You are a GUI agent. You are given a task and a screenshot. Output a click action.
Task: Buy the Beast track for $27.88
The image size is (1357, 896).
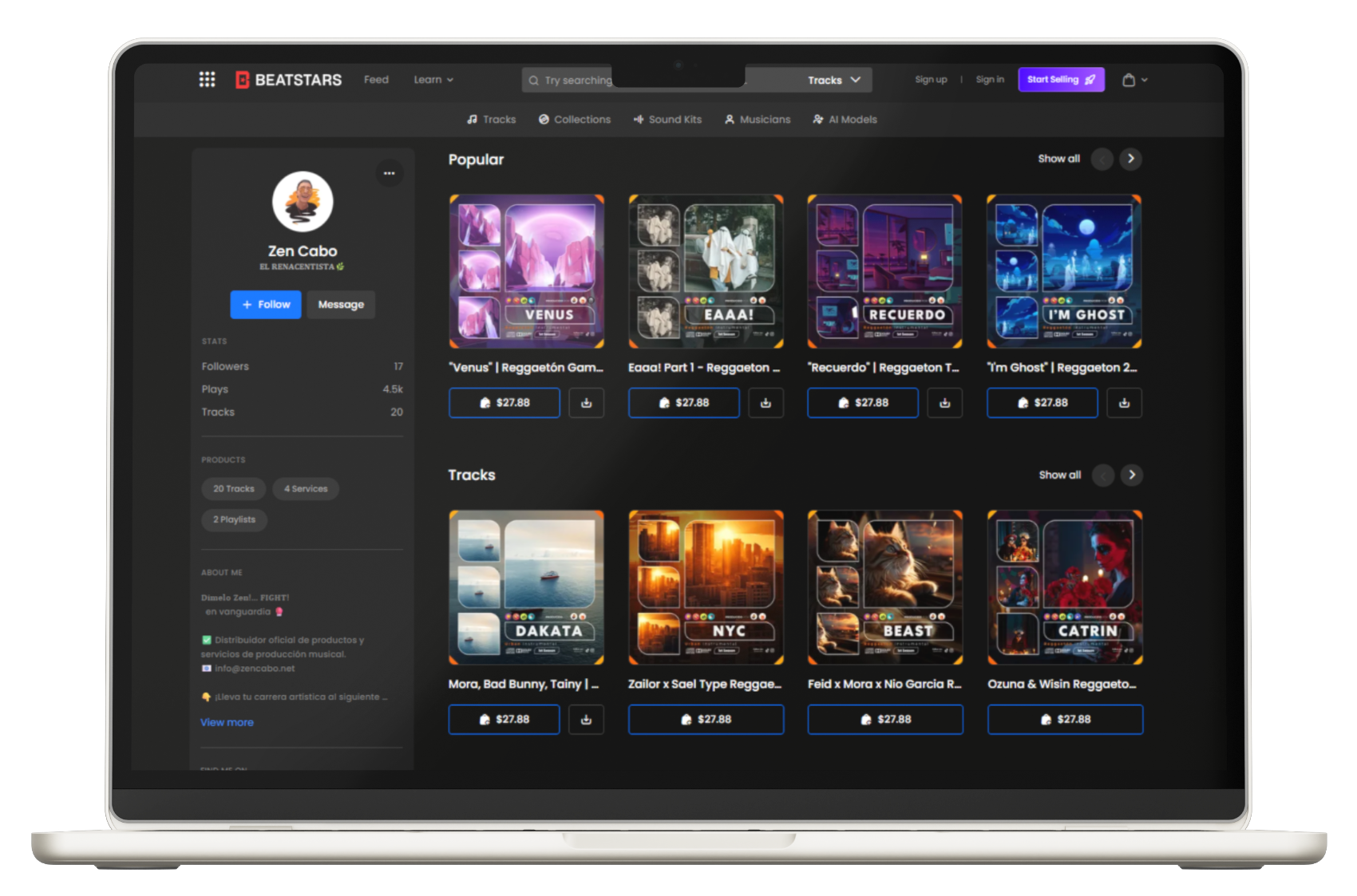[x=885, y=720]
